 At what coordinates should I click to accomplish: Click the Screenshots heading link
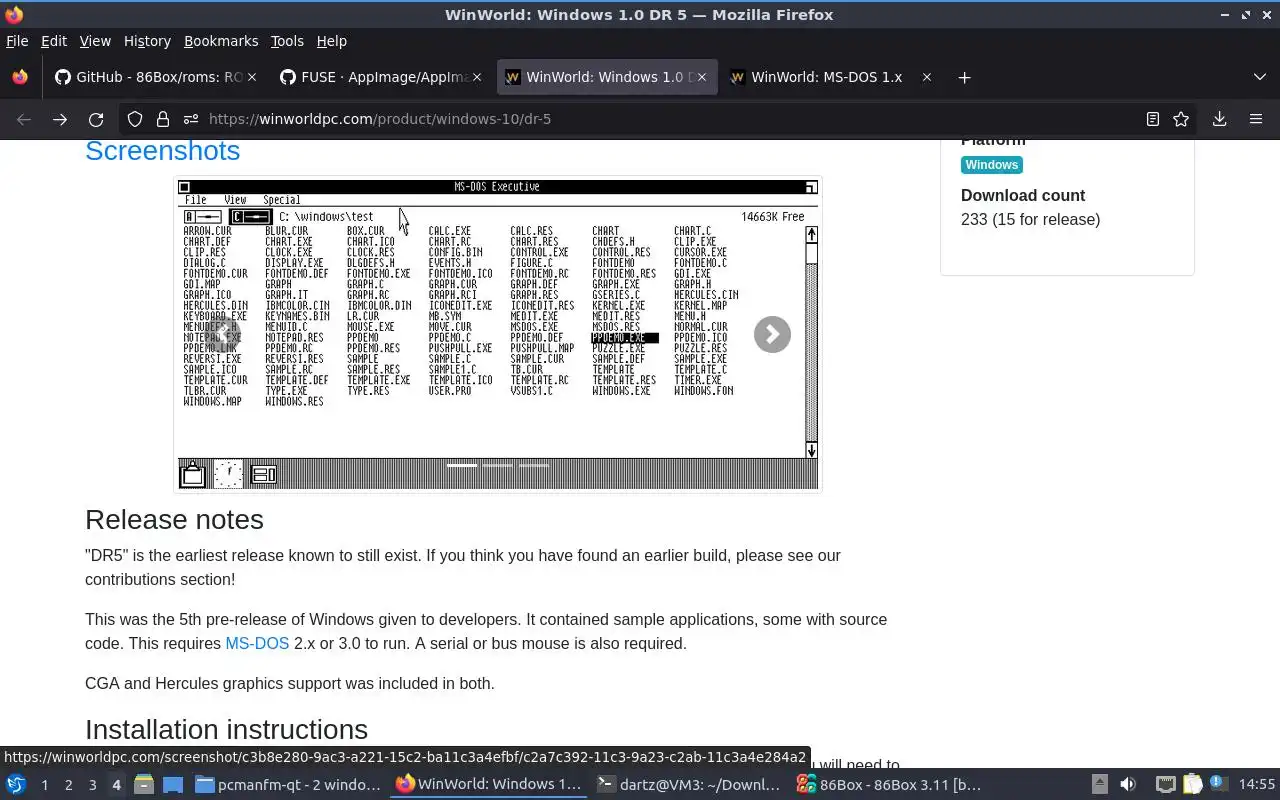162,150
